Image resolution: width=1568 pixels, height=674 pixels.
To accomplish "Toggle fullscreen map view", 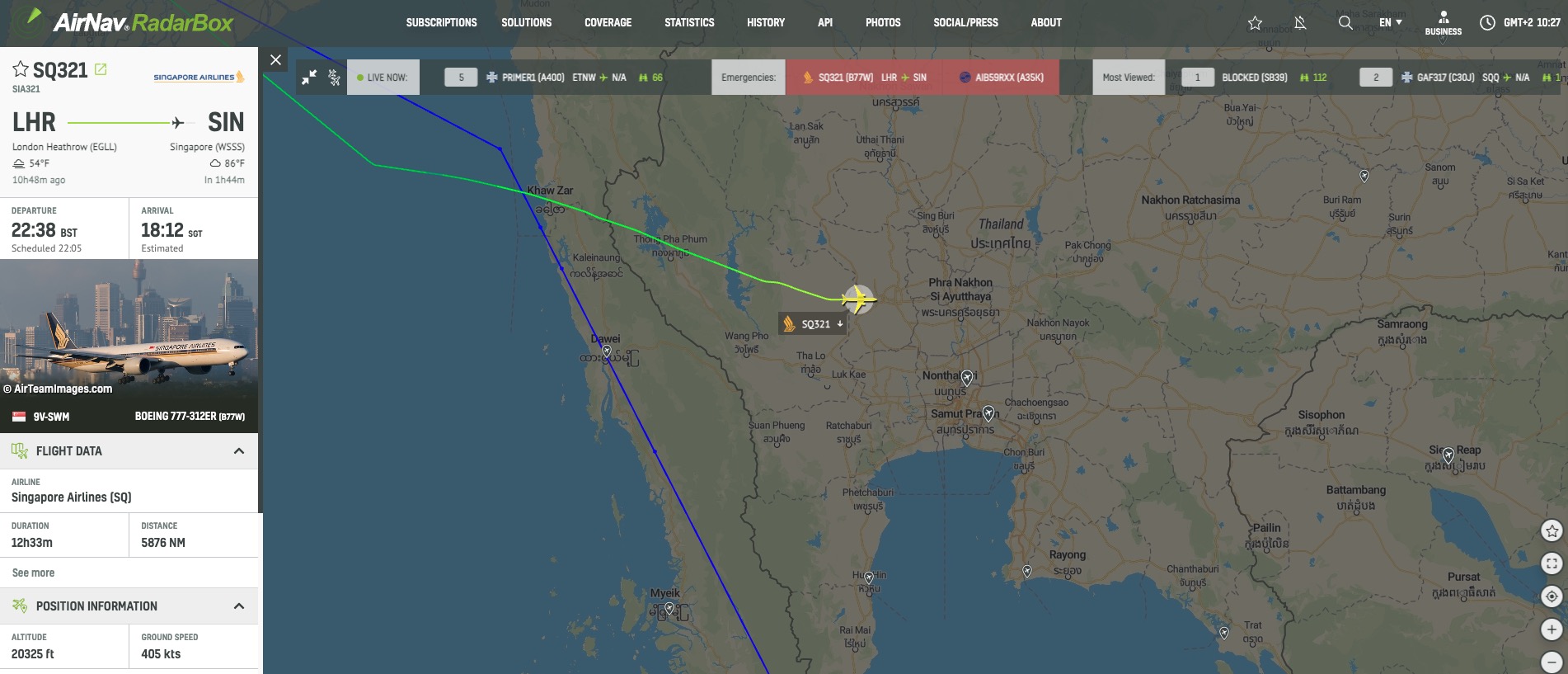I will tap(1552, 563).
